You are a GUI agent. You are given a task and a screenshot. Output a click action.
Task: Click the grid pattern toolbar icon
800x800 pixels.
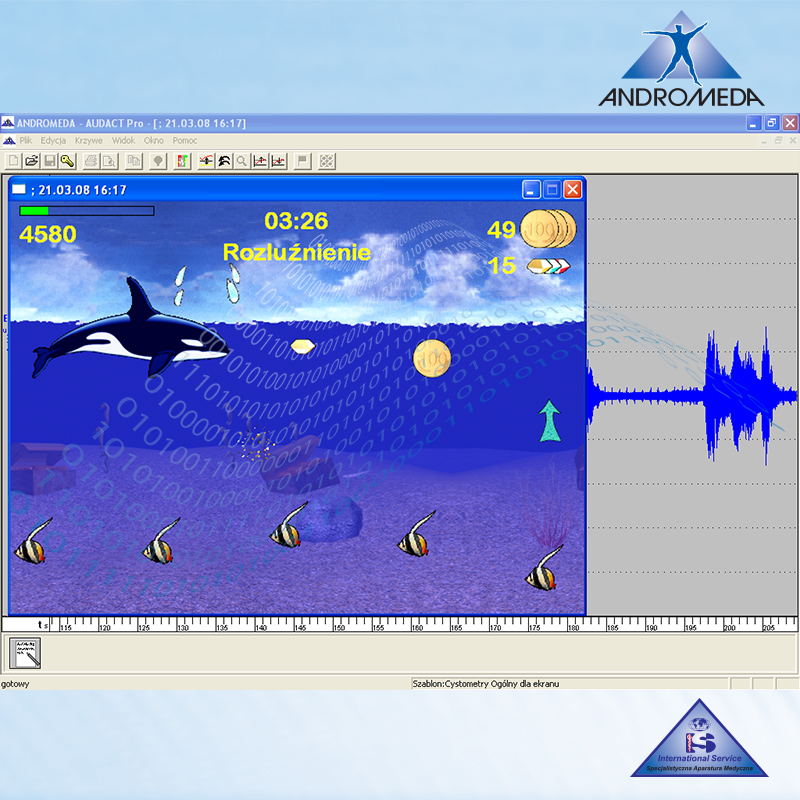[326, 160]
